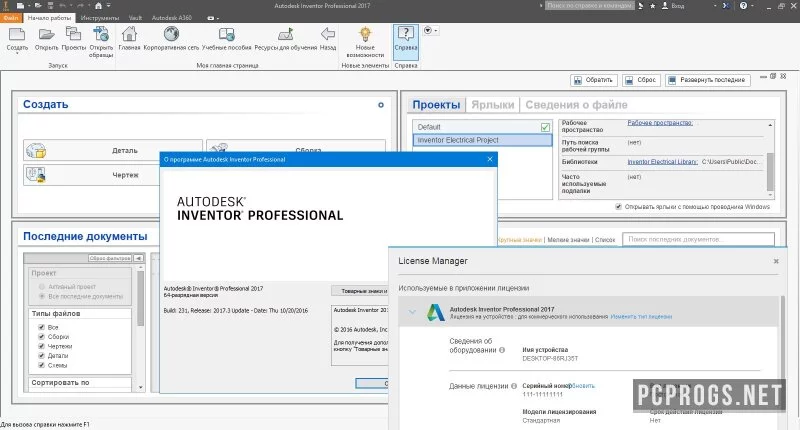Open Корпоративная сеть globe icon
This screenshot has height=430, width=800.
point(171,34)
